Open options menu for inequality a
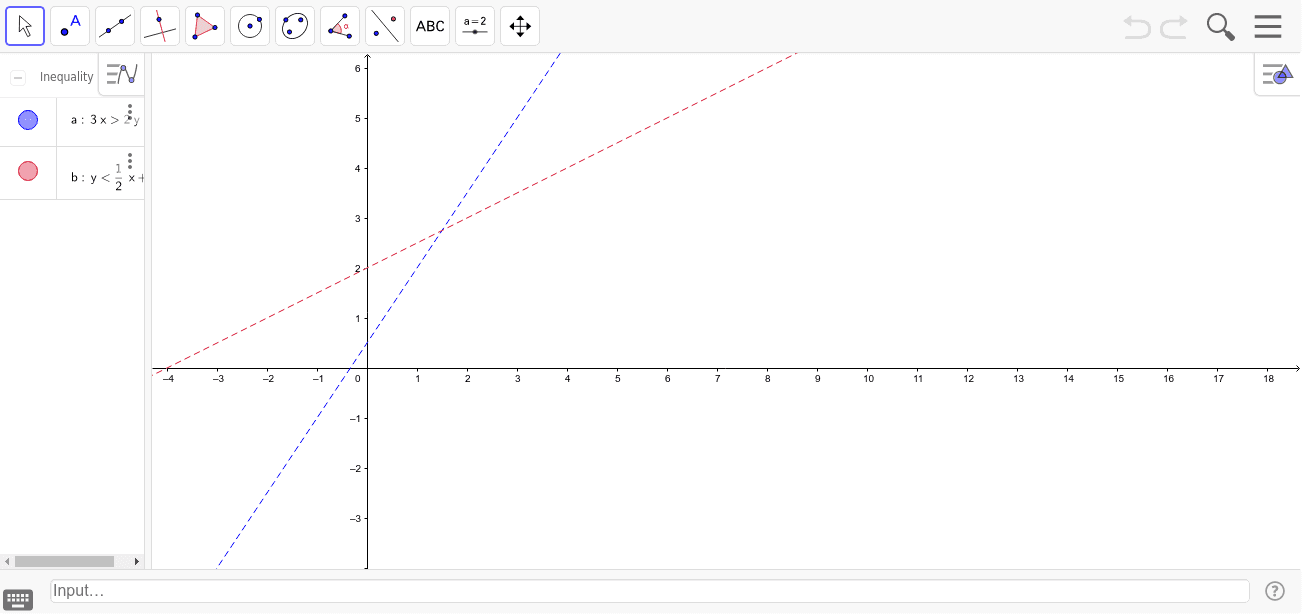 point(129,112)
